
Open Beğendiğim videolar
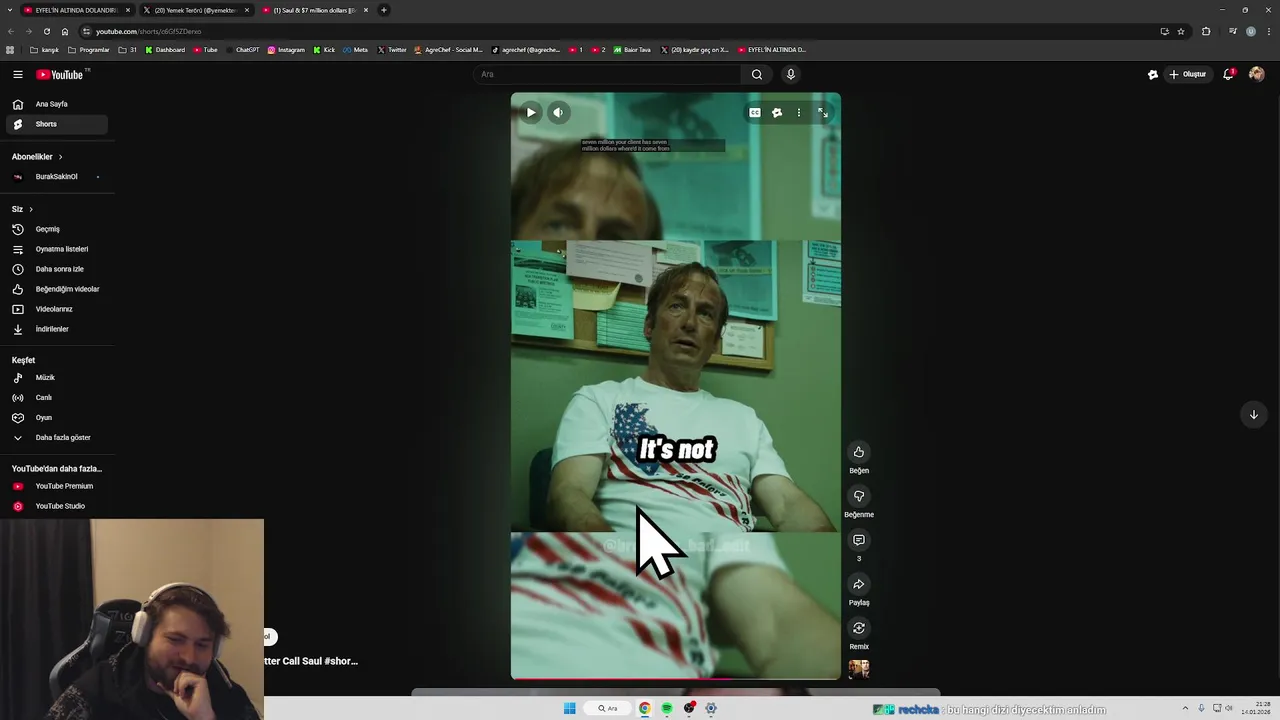[x=57, y=289]
